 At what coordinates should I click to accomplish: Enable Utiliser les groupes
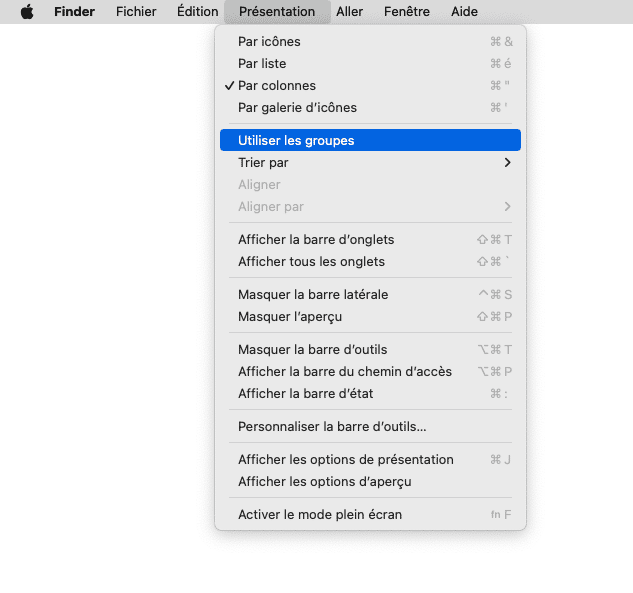pos(370,140)
